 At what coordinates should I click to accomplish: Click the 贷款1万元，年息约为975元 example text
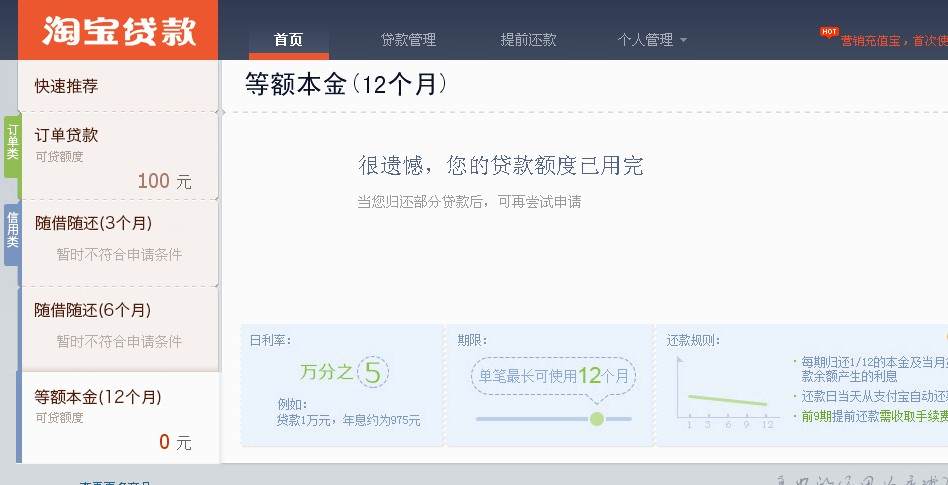(x=349, y=420)
